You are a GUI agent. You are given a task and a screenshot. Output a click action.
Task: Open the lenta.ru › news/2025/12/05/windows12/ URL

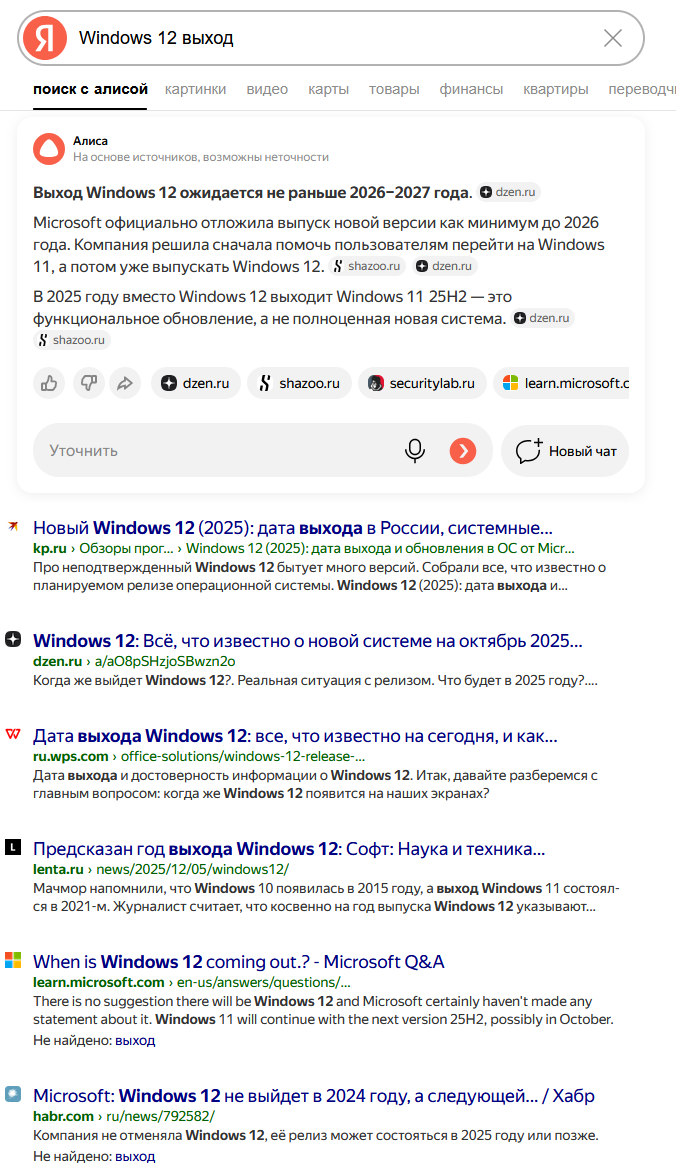161,869
